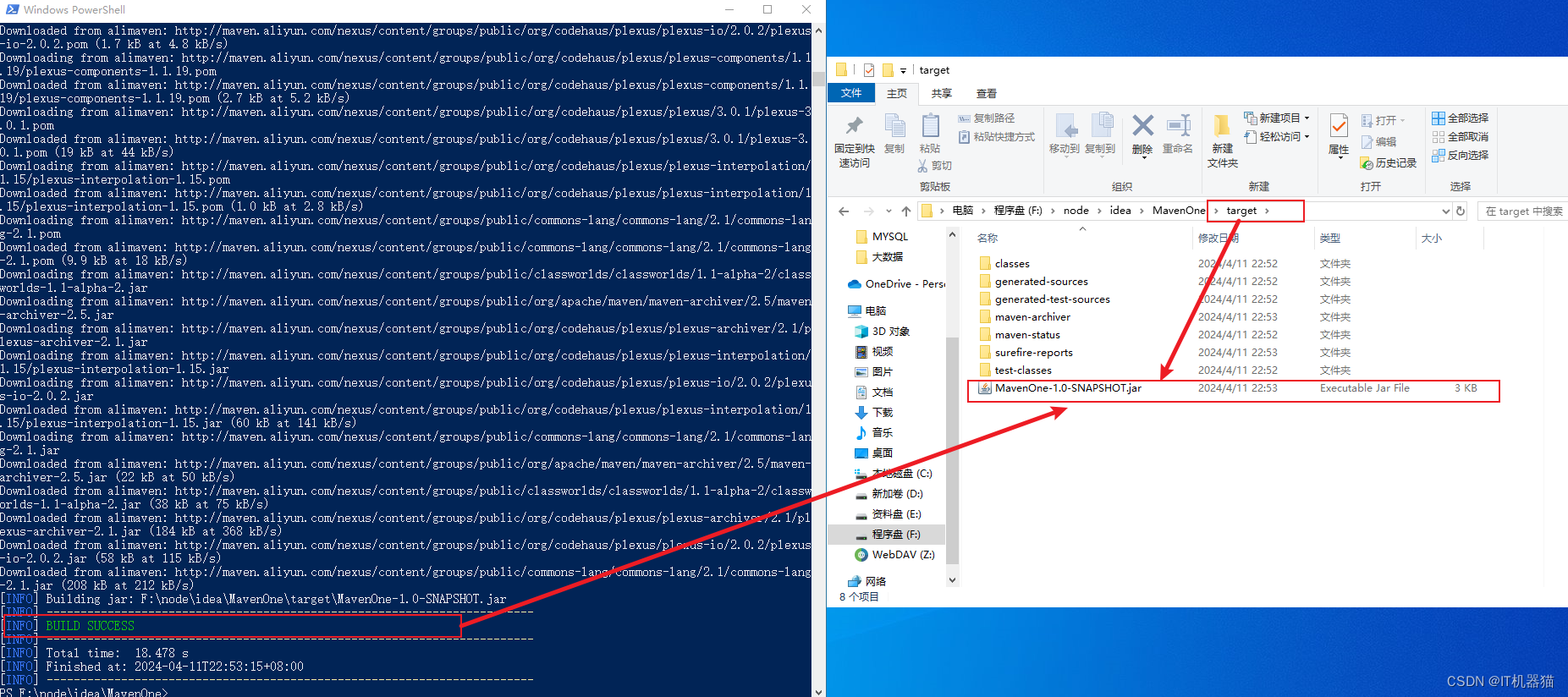Select OneDrive in navigation pane

pos(896,284)
